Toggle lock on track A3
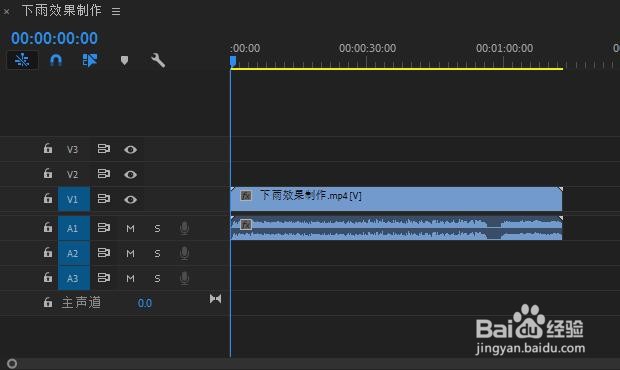 point(48,278)
